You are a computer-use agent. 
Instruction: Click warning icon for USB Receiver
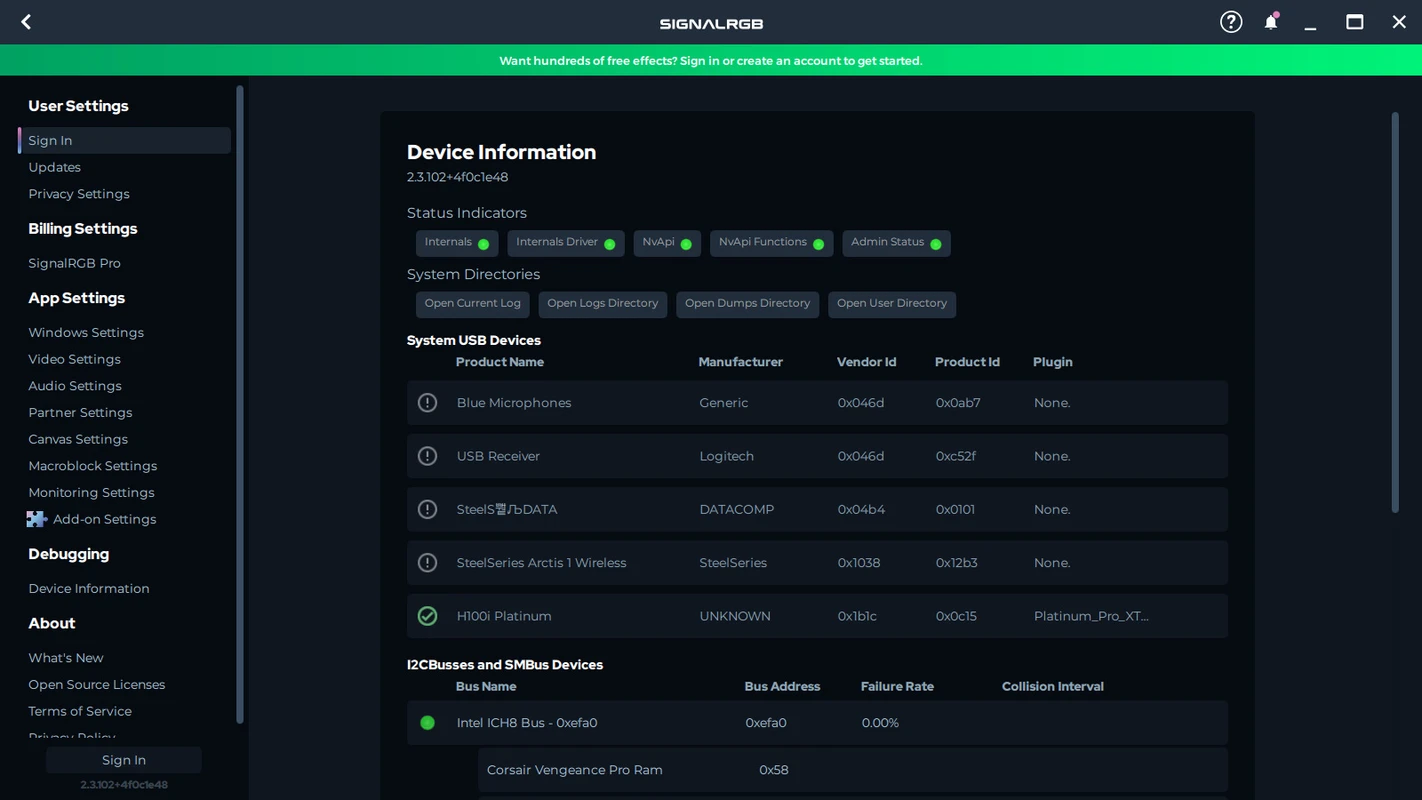click(x=427, y=456)
